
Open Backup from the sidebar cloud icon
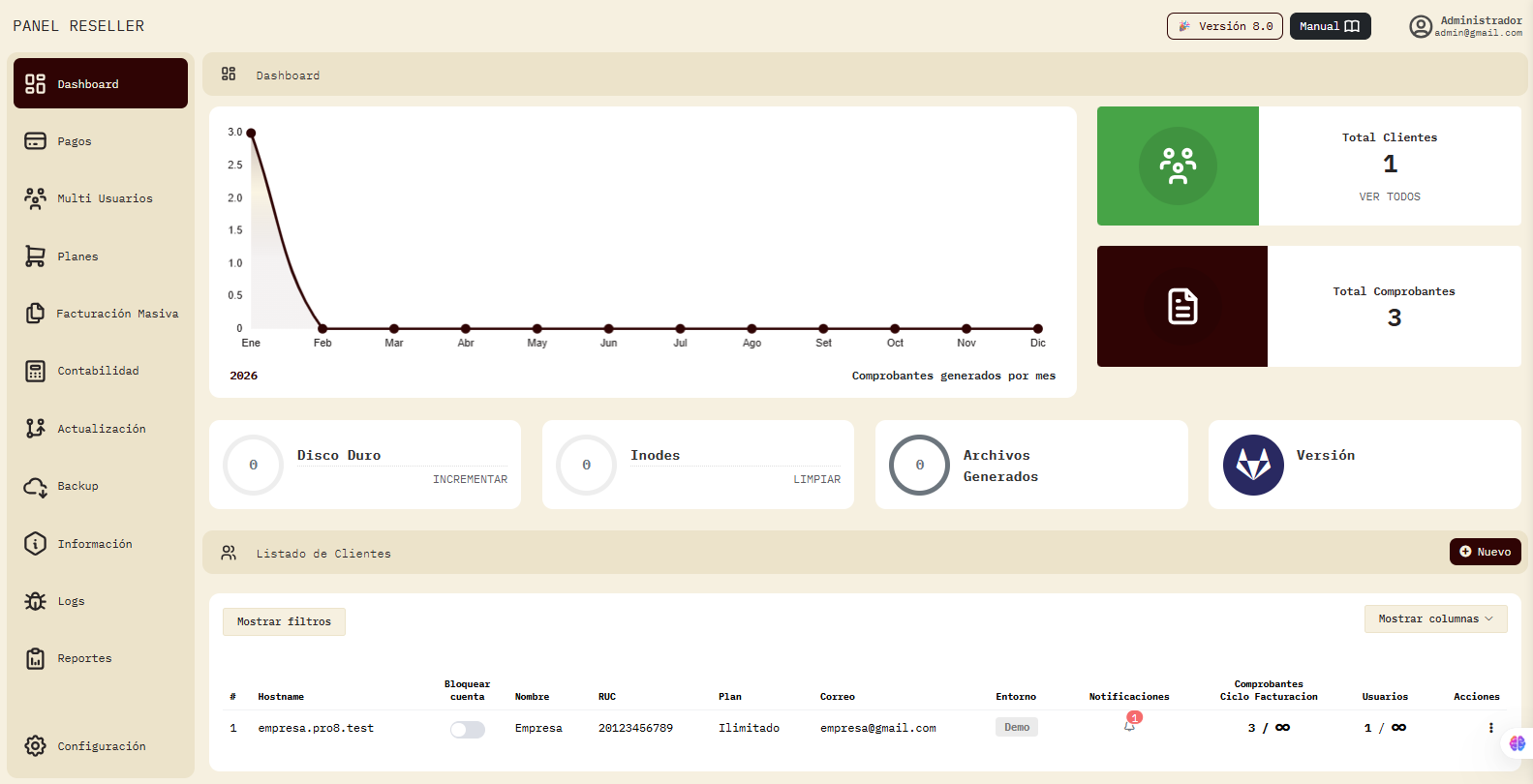point(36,487)
